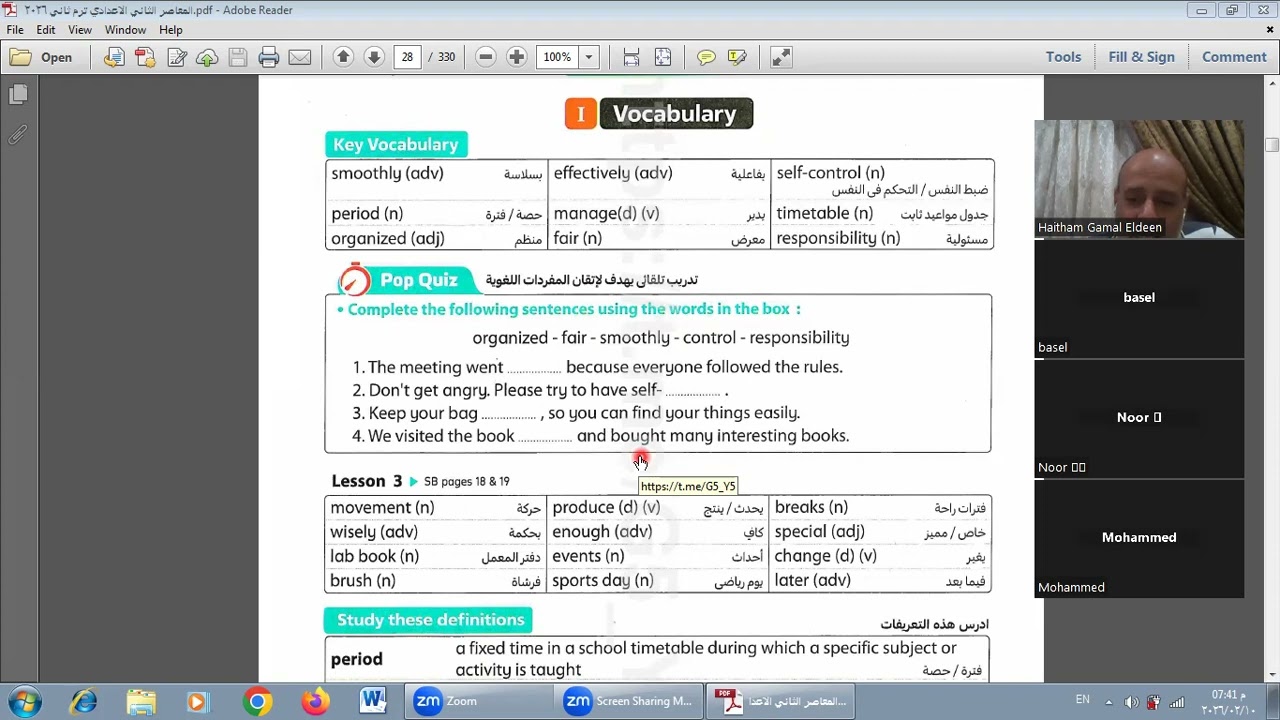This screenshot has height=720, width=1280.
Task: Click the Email envelope icon
Action: (300, 57)
